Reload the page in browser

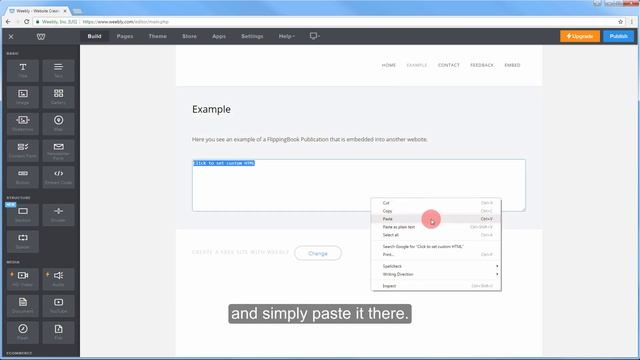27,22
